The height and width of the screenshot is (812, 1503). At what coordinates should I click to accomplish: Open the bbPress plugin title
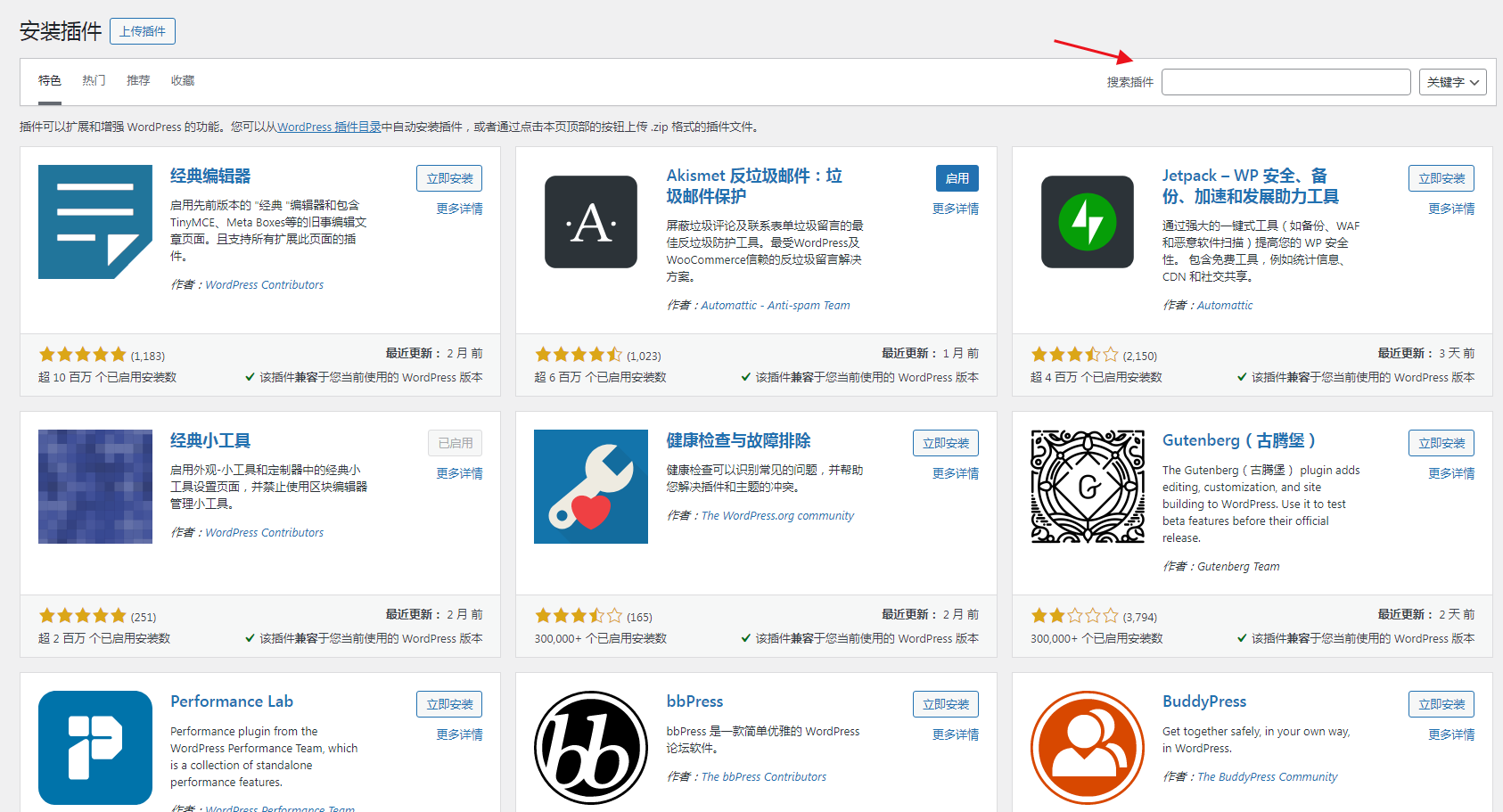click(694, 701)
